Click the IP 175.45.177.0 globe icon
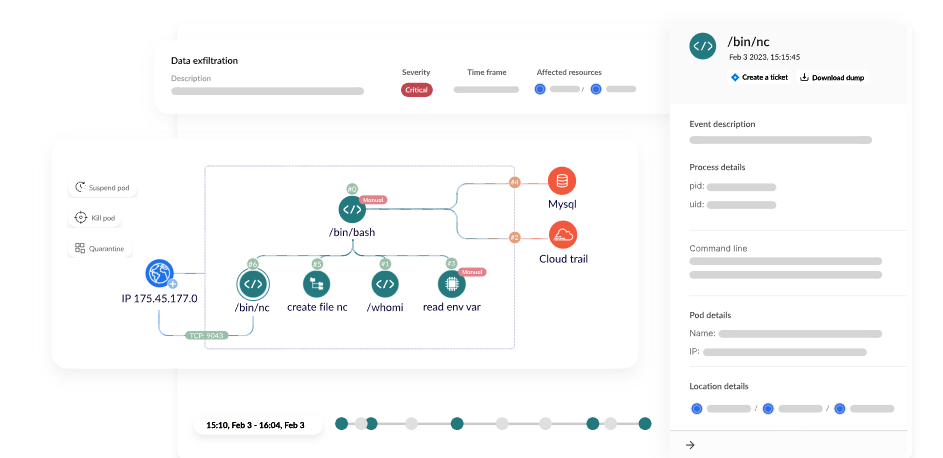 pos(159,273)
